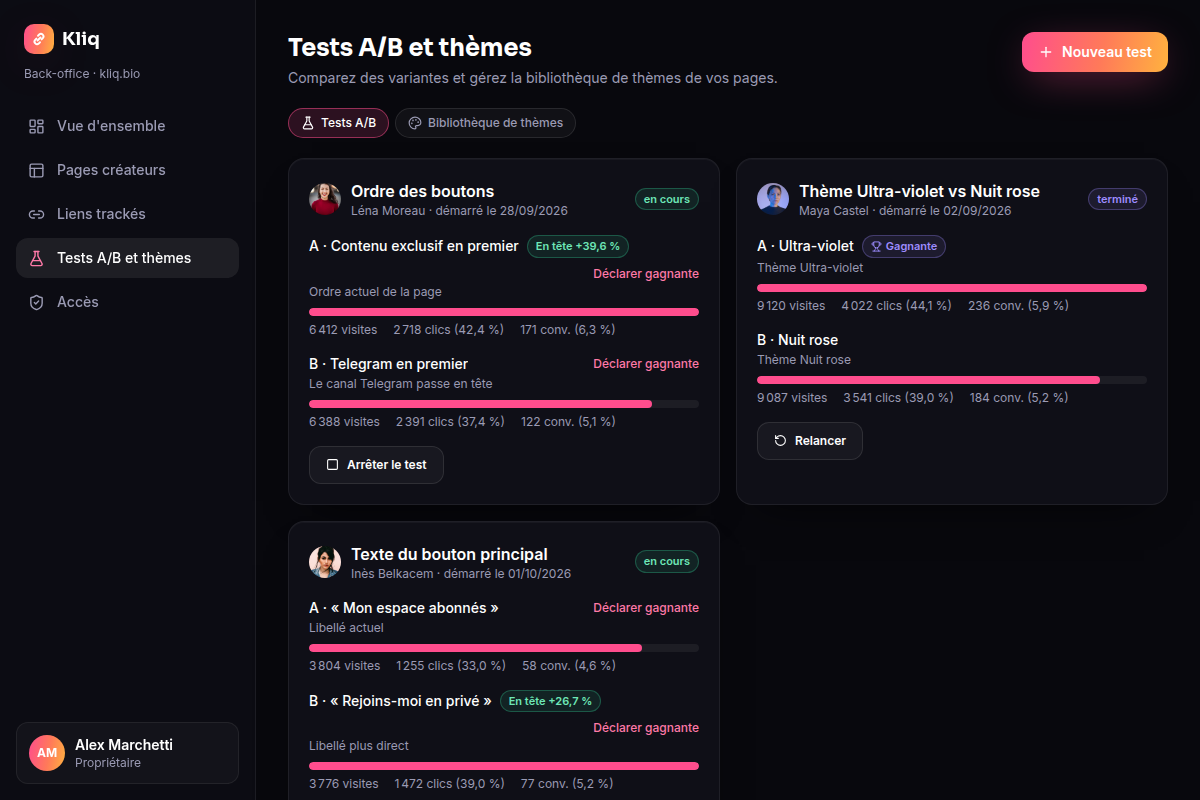Click the Kliq logo icon

tap(38, 39)
